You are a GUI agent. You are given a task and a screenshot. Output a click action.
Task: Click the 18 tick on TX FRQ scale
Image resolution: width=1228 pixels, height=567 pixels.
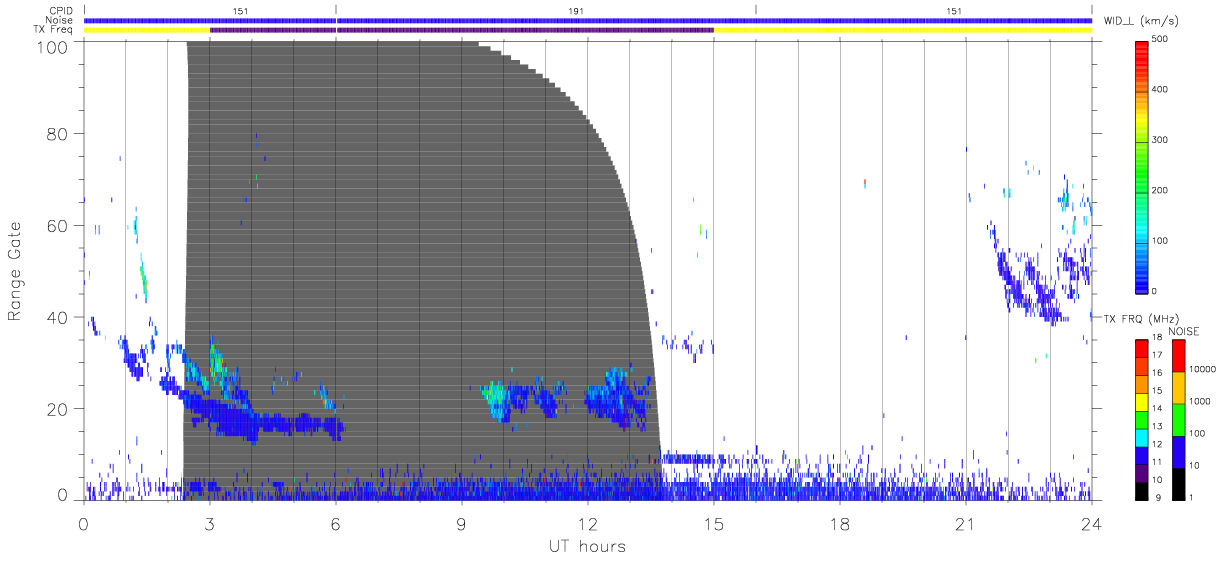point(1156,338)
